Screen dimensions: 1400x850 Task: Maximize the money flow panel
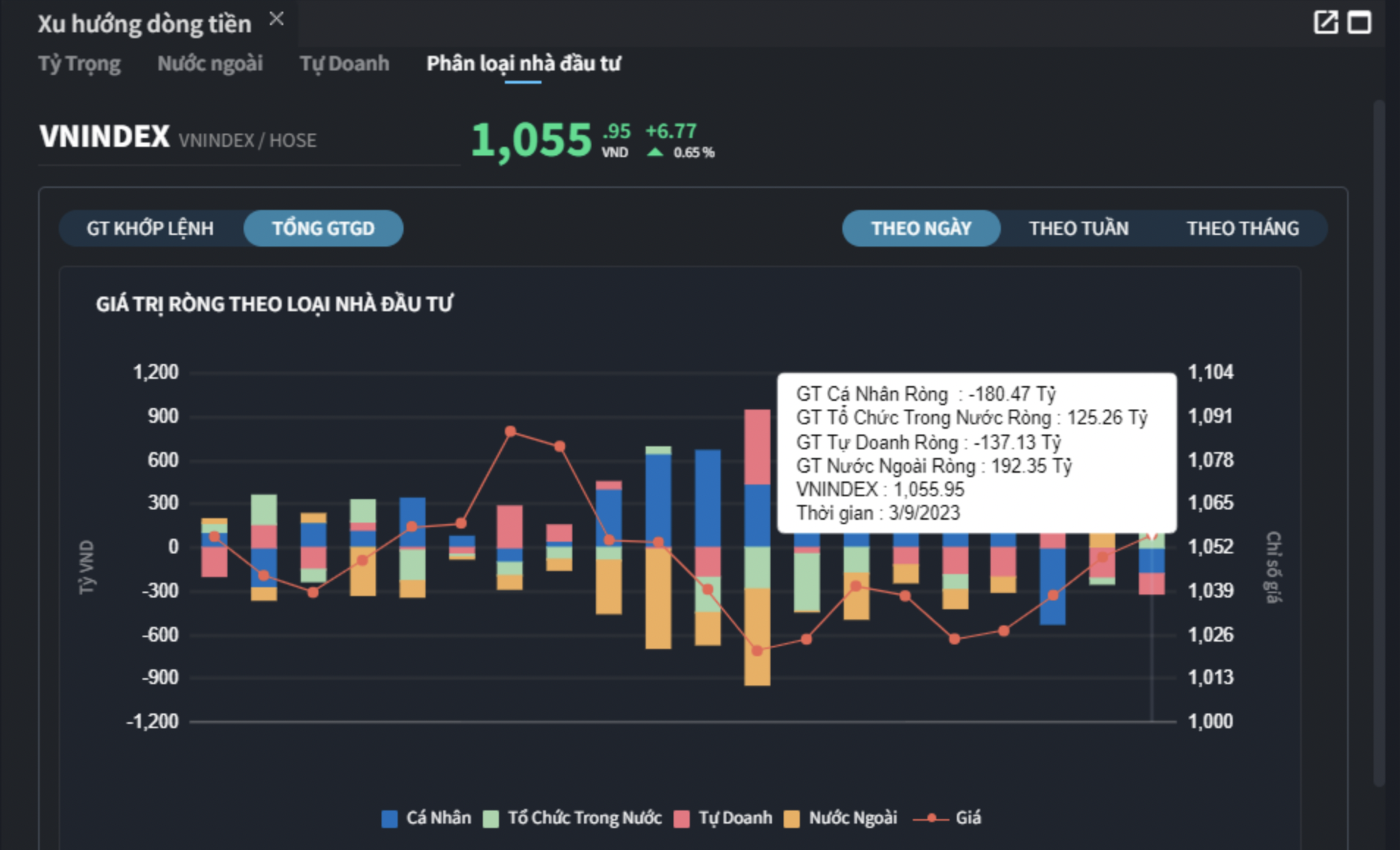1359,22
